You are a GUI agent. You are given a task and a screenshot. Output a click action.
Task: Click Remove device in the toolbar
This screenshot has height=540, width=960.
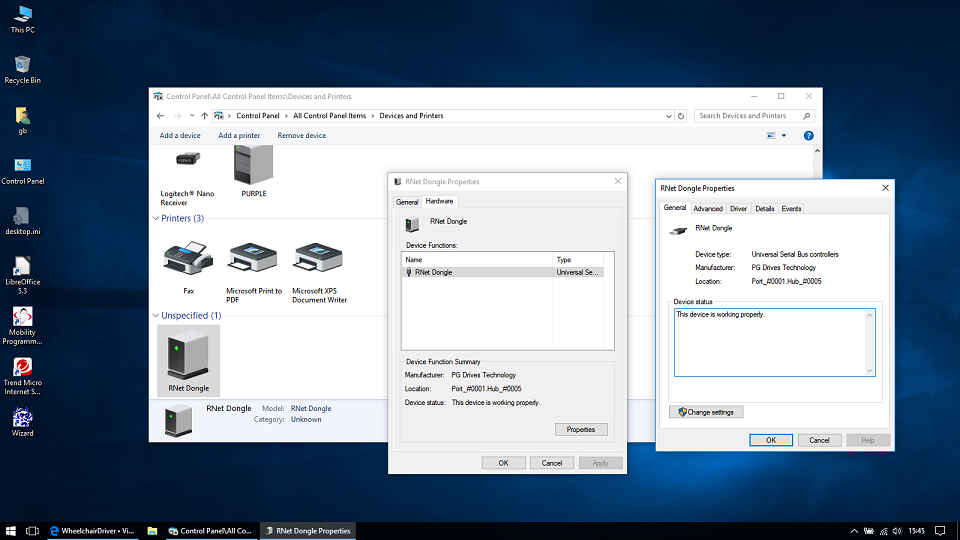[301, 136]
